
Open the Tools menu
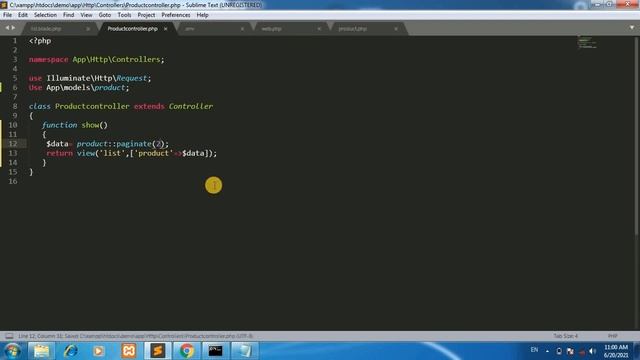click(124, 15)
